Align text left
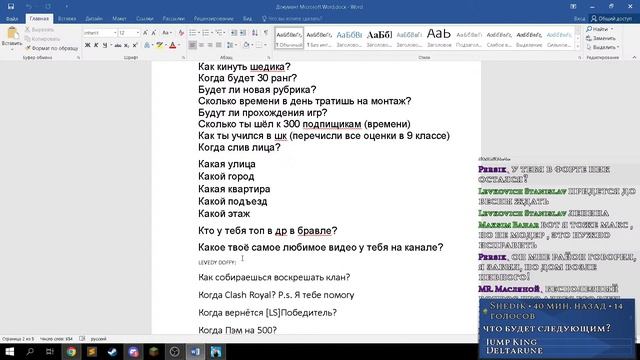Image resolution: width=640 pixels, height=360 pixels. tap(192, 45)
